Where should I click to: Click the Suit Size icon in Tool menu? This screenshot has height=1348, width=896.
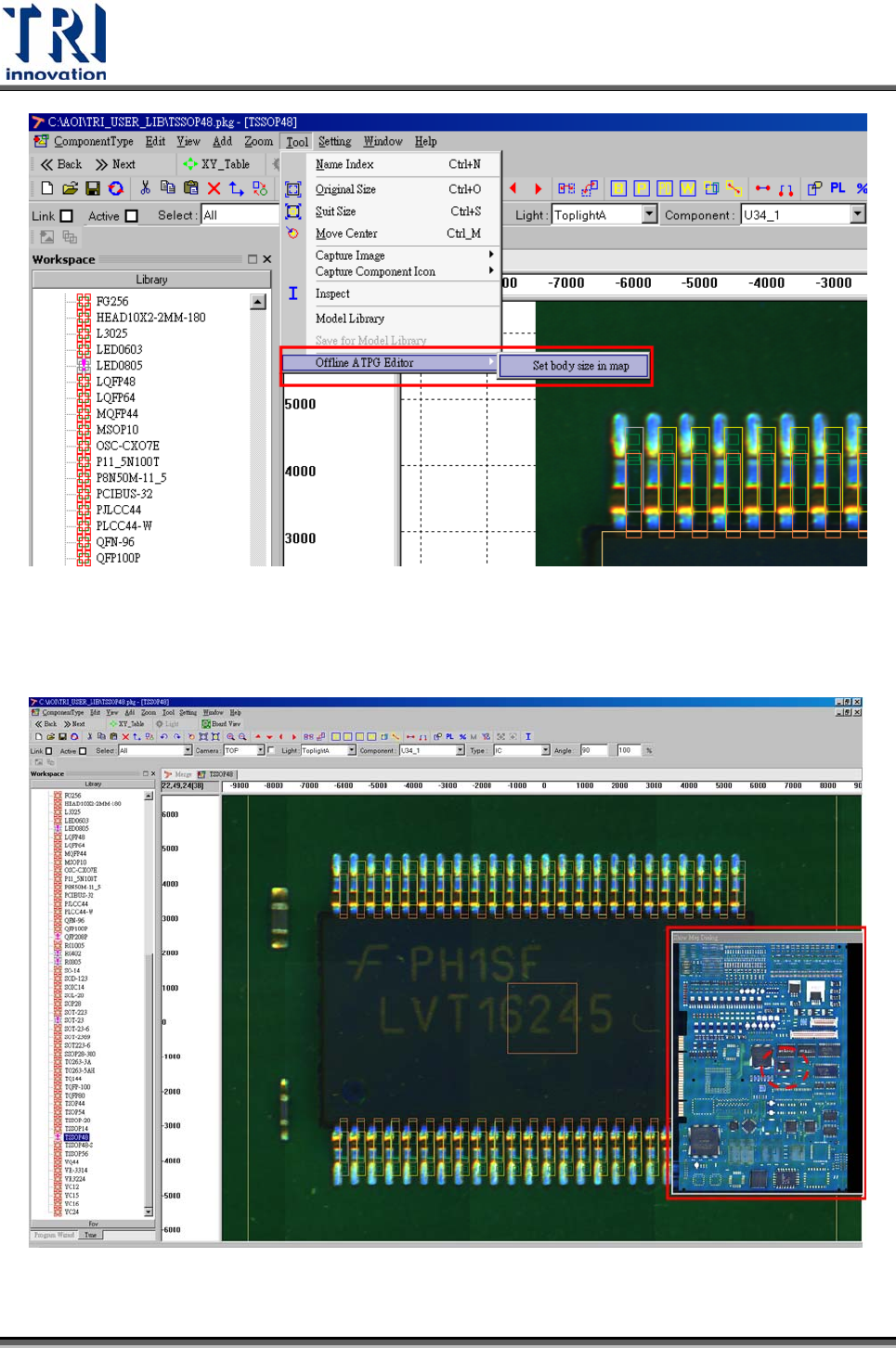[x=293, y=212]
